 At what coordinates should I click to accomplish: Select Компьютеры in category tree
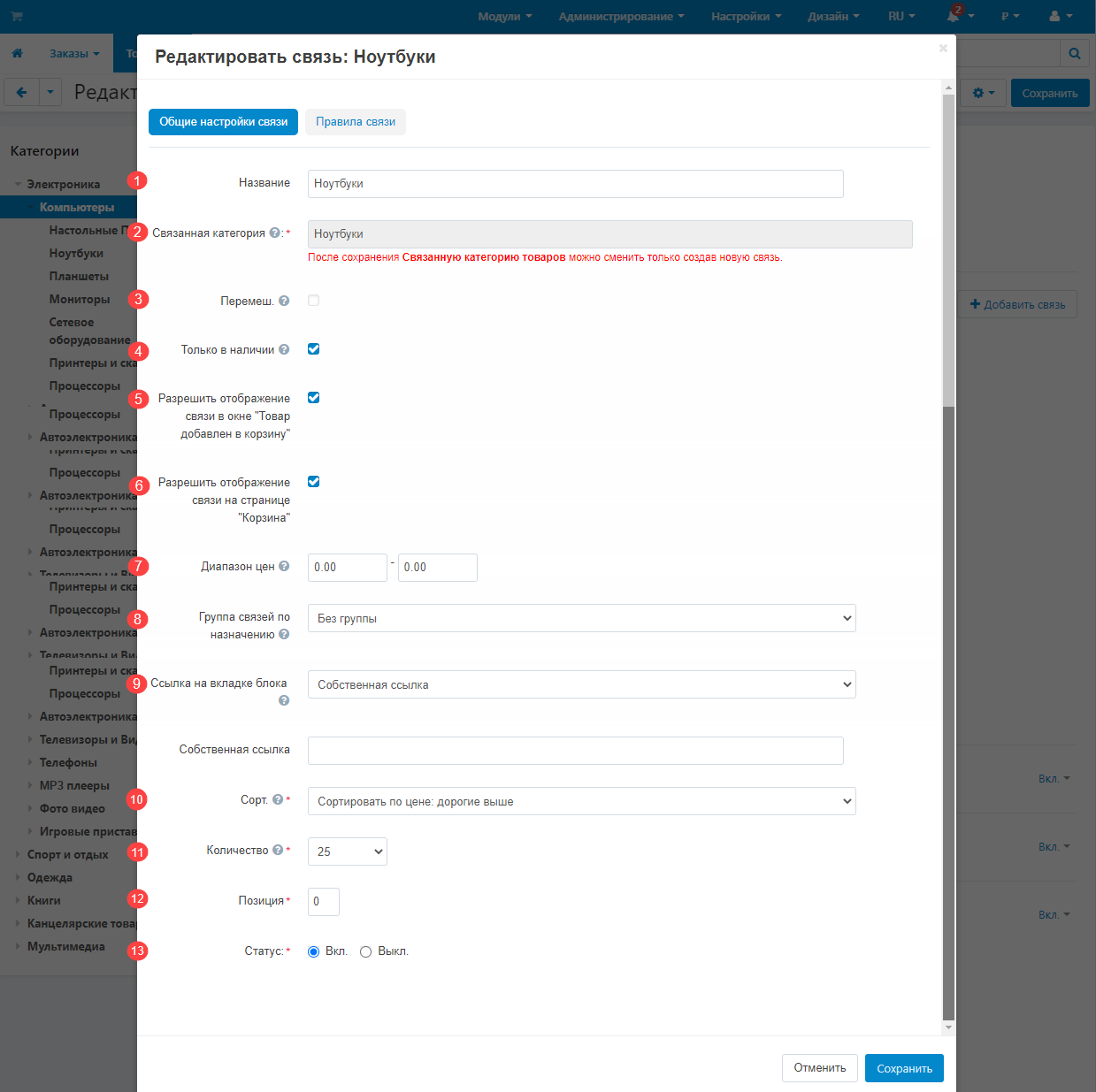coord(77,207)
